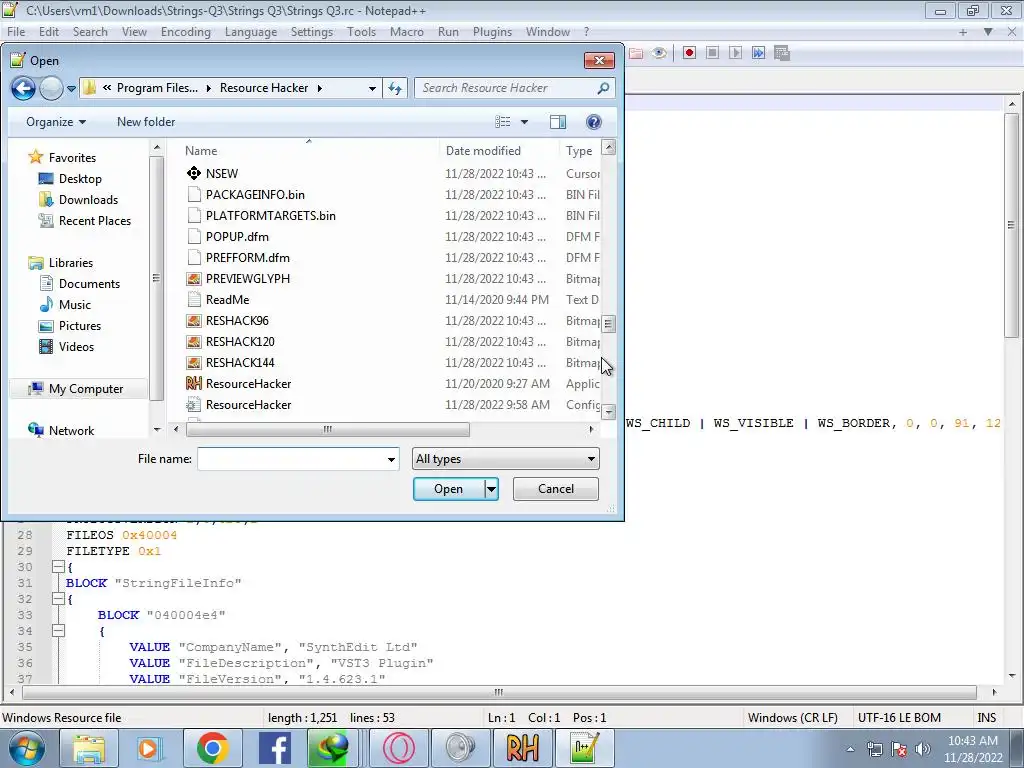Click the Back arrow in Open dialog
This screenshot has height=768, width=1024.
click(x=24, y=88)
